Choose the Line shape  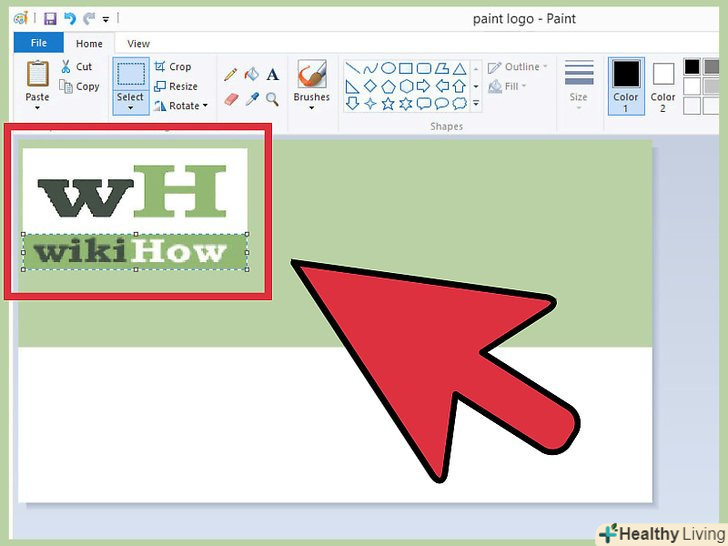click(353, 69)
